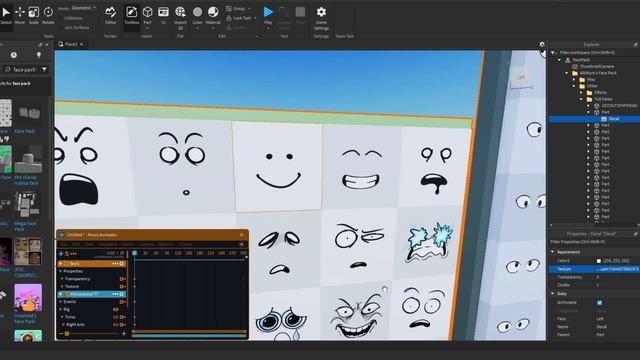Toggle keyframe key for Events track

(122, 302)
